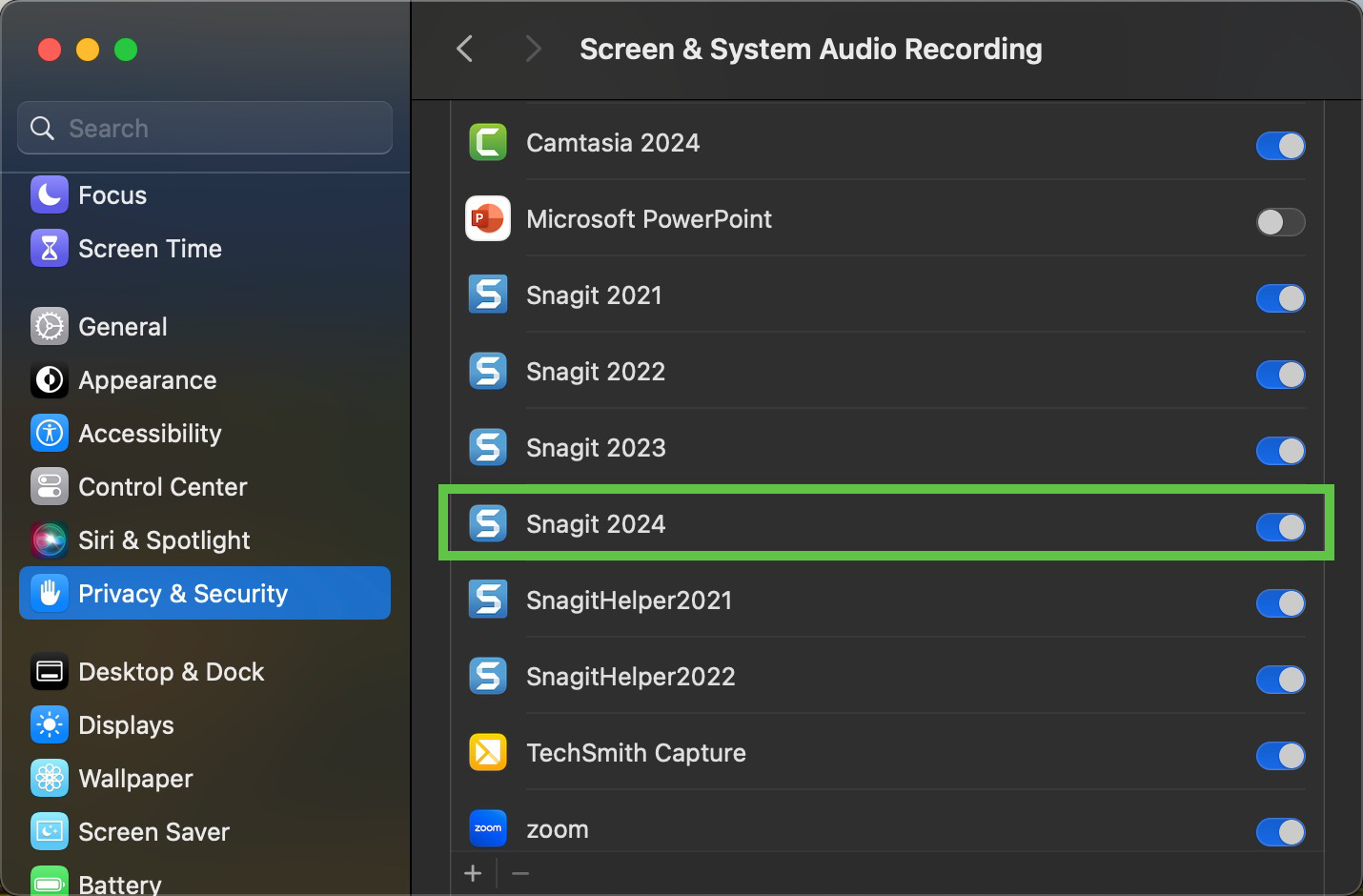Image resolution: width=1363 pixels, height=896 pixels.
Task: Remove an app using the minus button
Action: [x=520, y=873]
